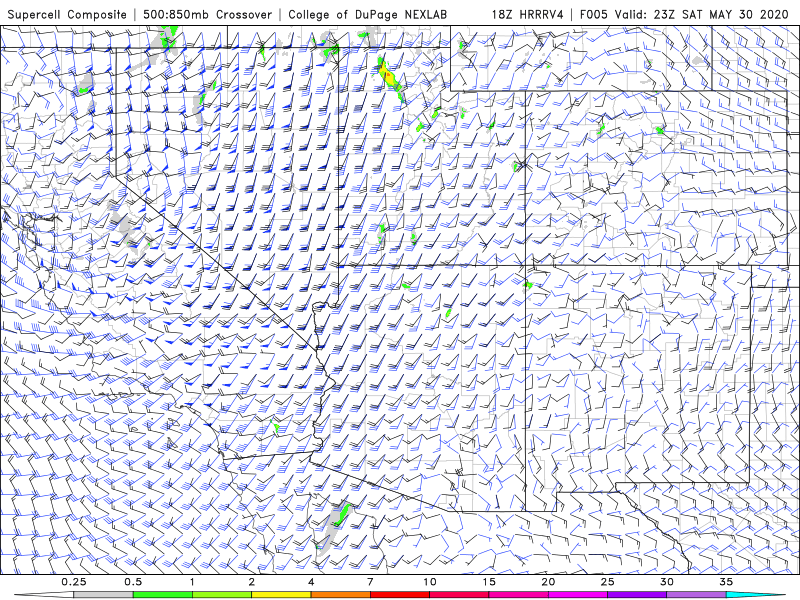Click the legend value '30'

(667, 582)
